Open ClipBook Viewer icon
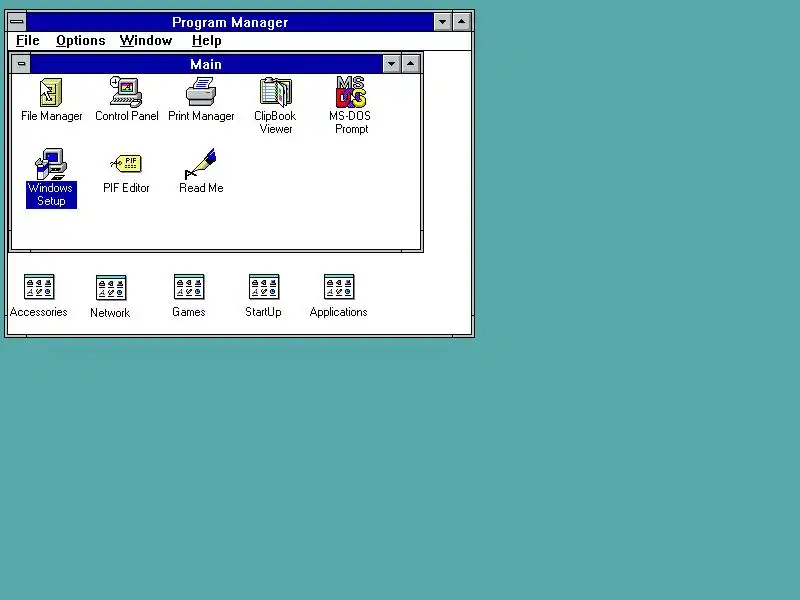Screen dimensions: 800x600 [276, 92]
